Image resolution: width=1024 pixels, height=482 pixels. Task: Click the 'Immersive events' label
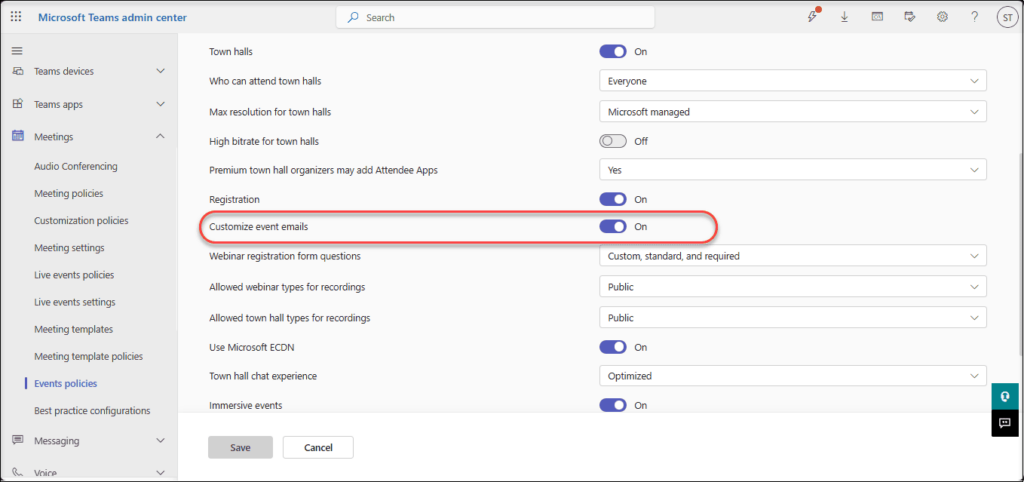[x=246, y=405]
